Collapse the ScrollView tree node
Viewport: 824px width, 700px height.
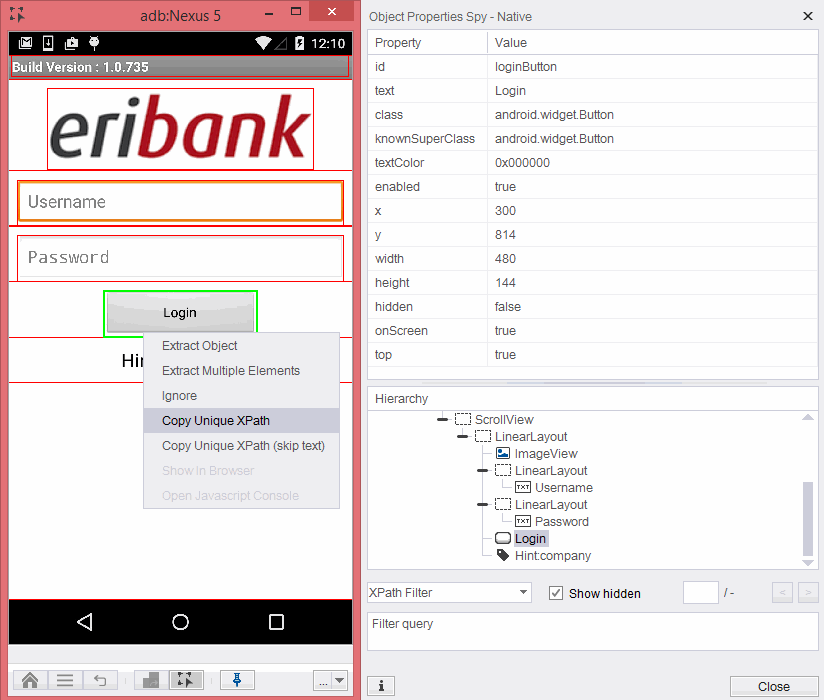tap(443, 420)
